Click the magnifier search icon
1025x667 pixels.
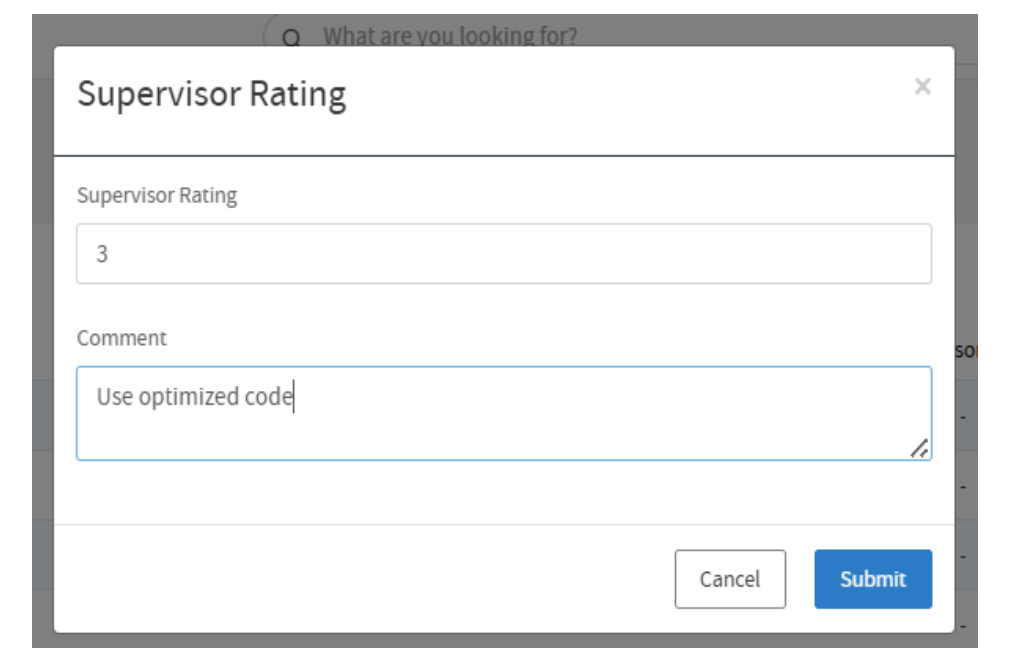(291, 38)
